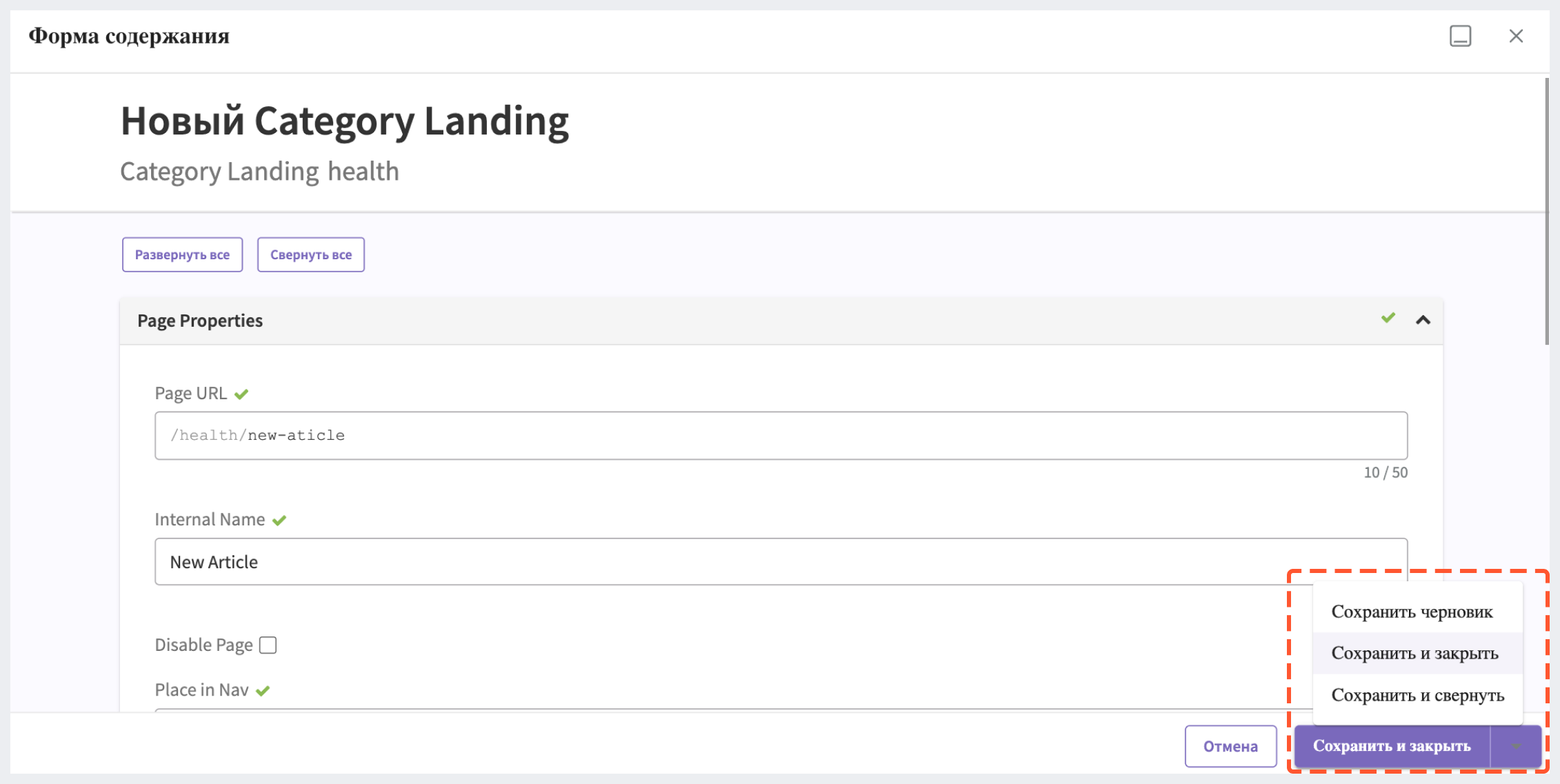Click the Page URL input field
This screenshot has height=784, width=1560.
tap(781, 434)
